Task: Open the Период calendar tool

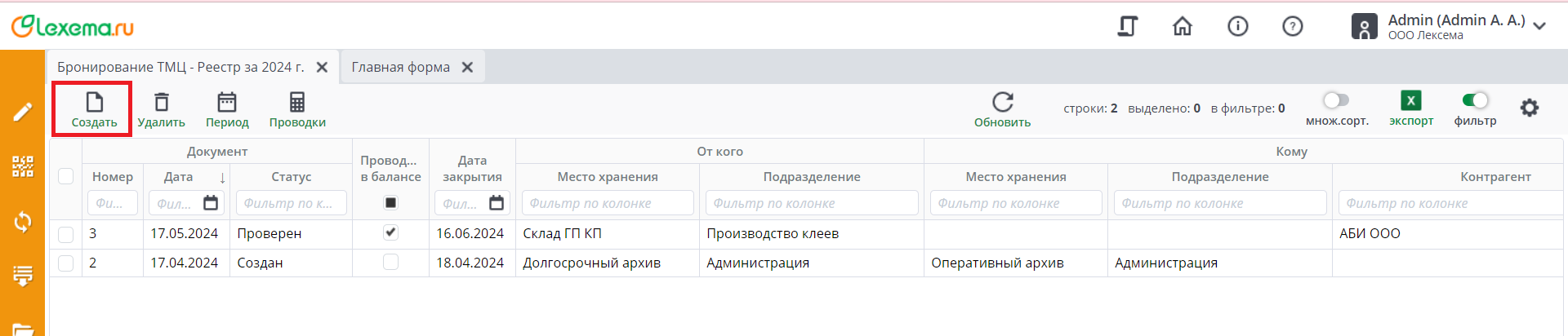Action: (x=227, y=103)
